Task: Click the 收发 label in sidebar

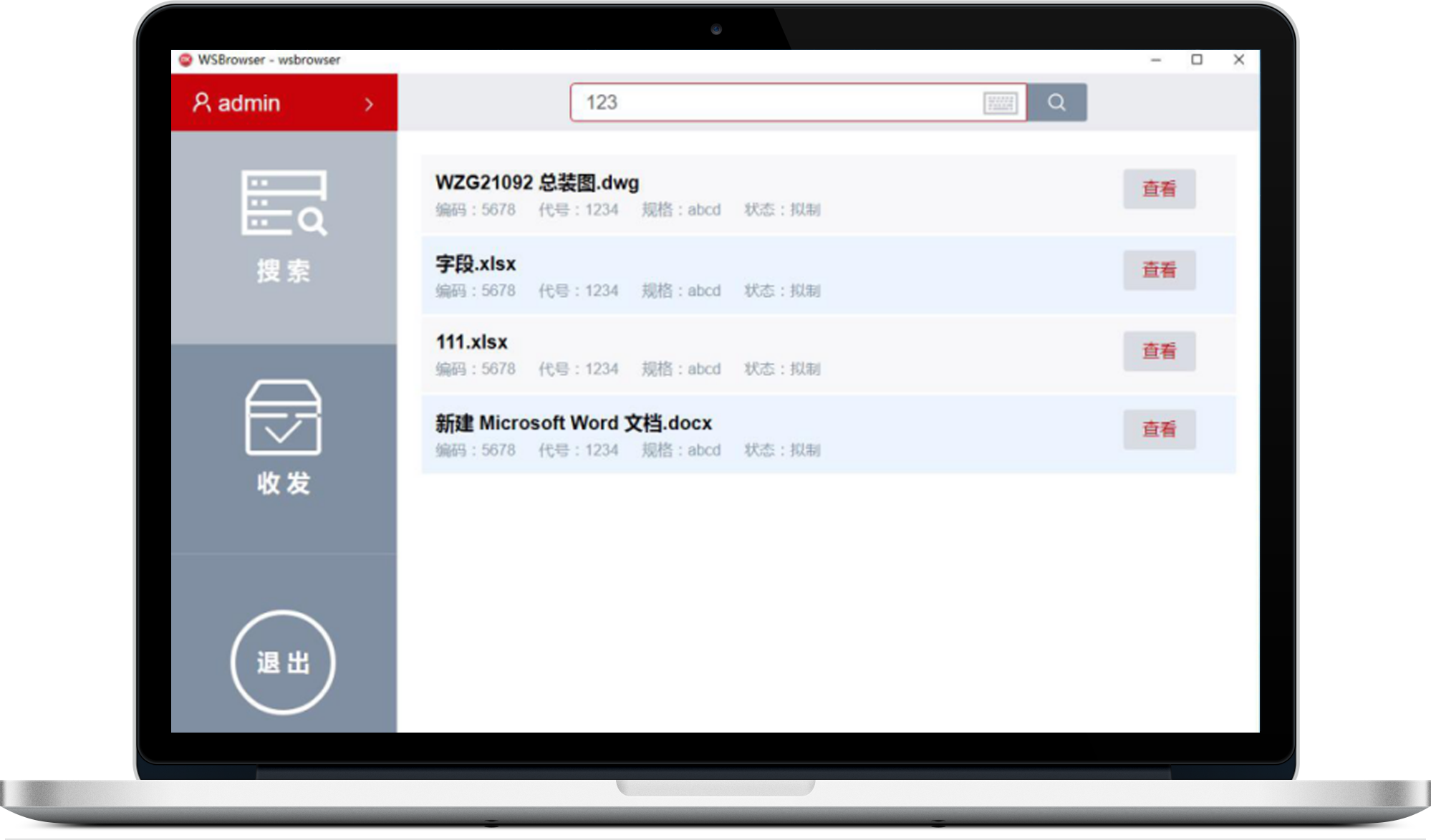Action: click(284, 483)
